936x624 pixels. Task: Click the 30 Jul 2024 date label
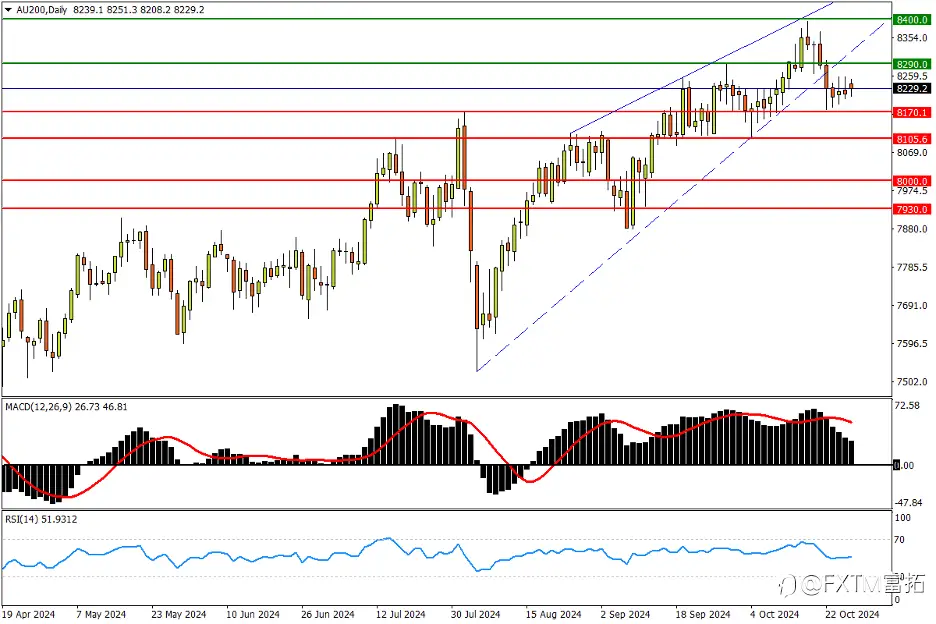475,614
